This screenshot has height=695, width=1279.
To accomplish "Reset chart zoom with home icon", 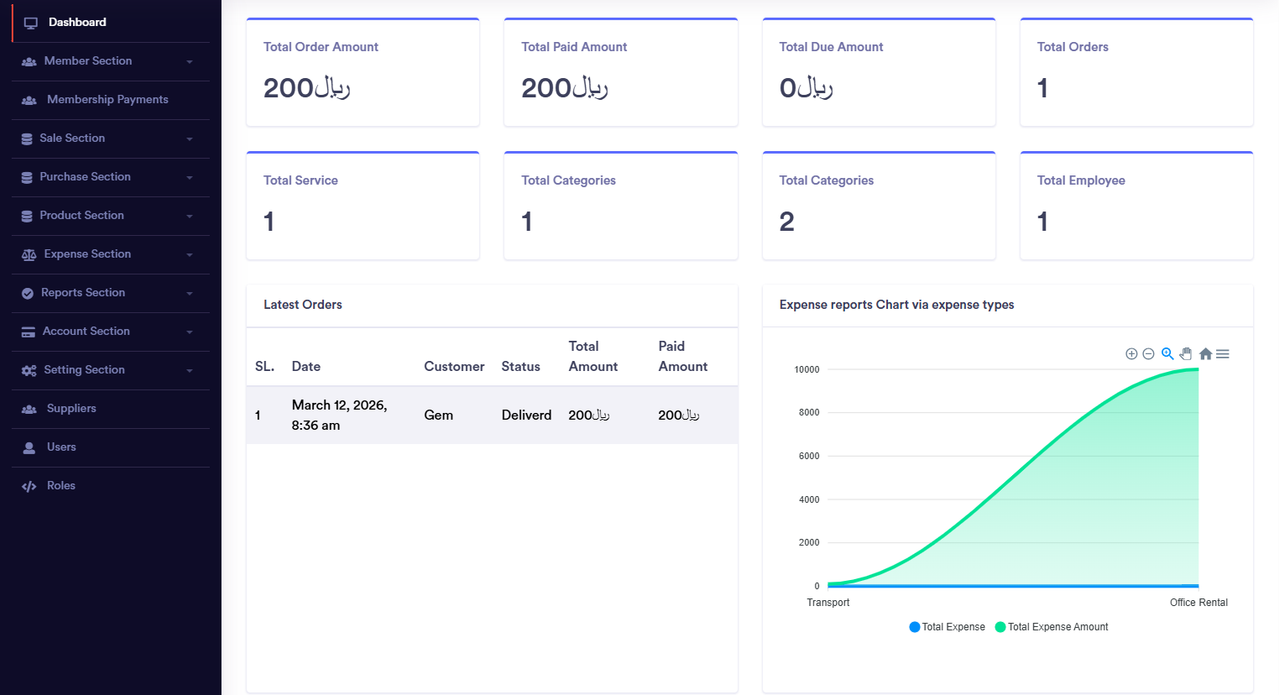I will pos(1205,354).
